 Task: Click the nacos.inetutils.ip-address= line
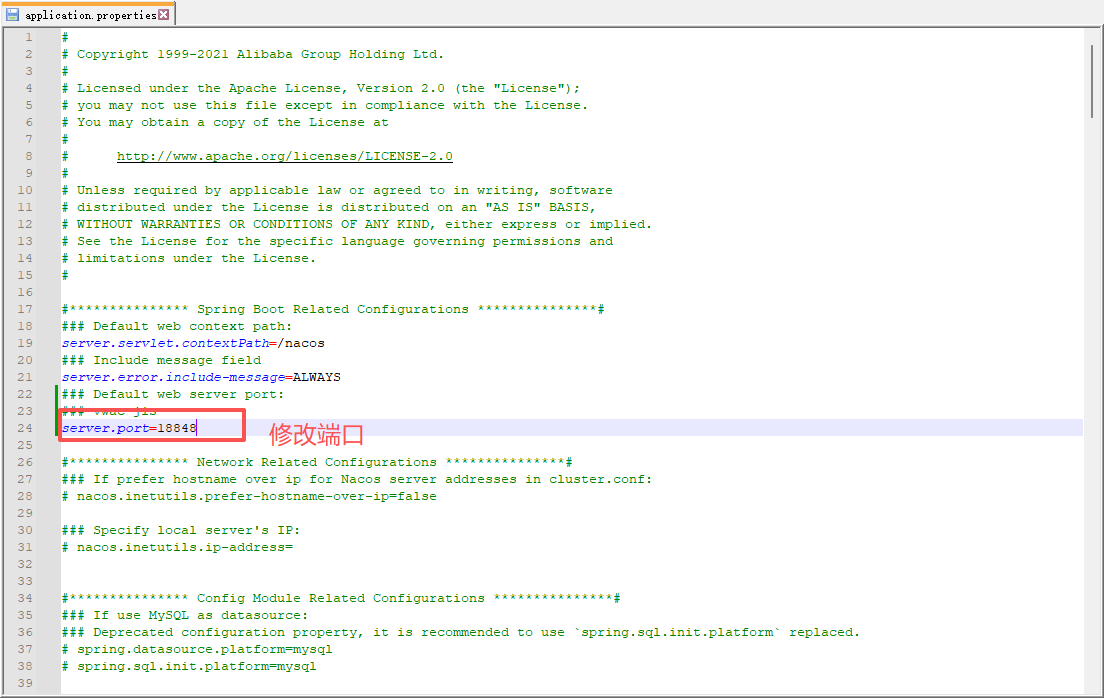tap(177, 547)
